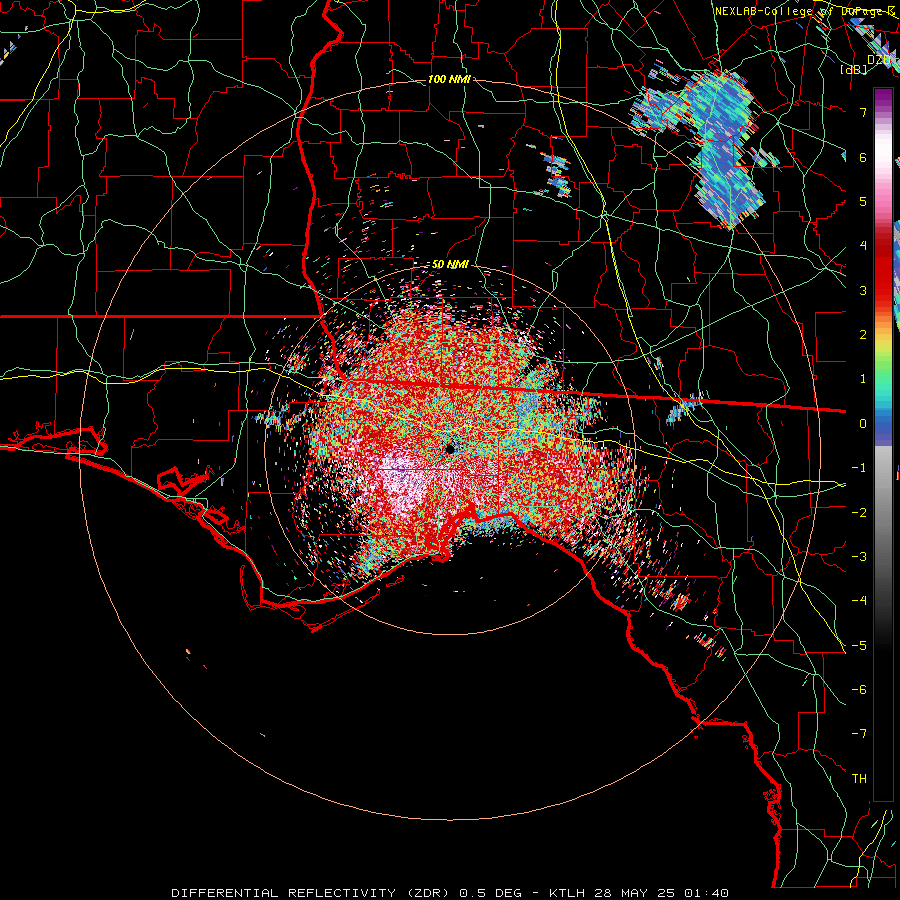The width and height of the screenshot is (900, 900).
Task: Click the color scale label "5"
Action: (863, 201)
